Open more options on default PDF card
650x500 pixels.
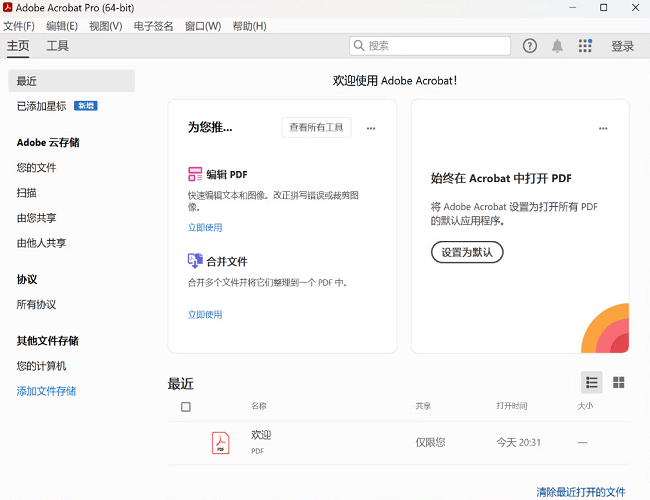(x=603, y=128)
